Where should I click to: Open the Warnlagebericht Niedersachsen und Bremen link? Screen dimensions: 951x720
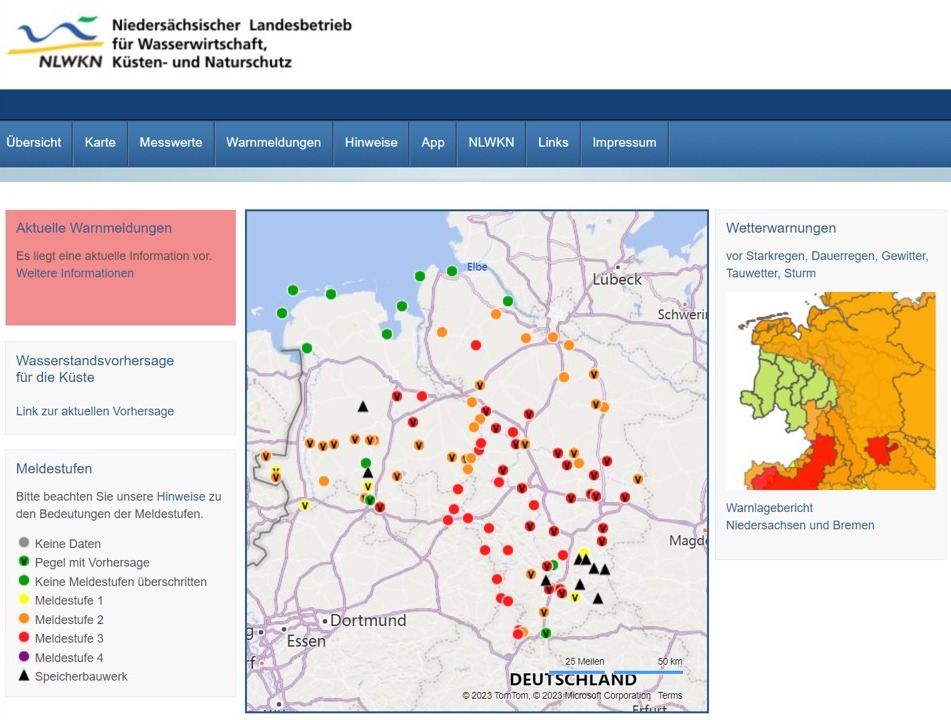click(x=800, y=516)
